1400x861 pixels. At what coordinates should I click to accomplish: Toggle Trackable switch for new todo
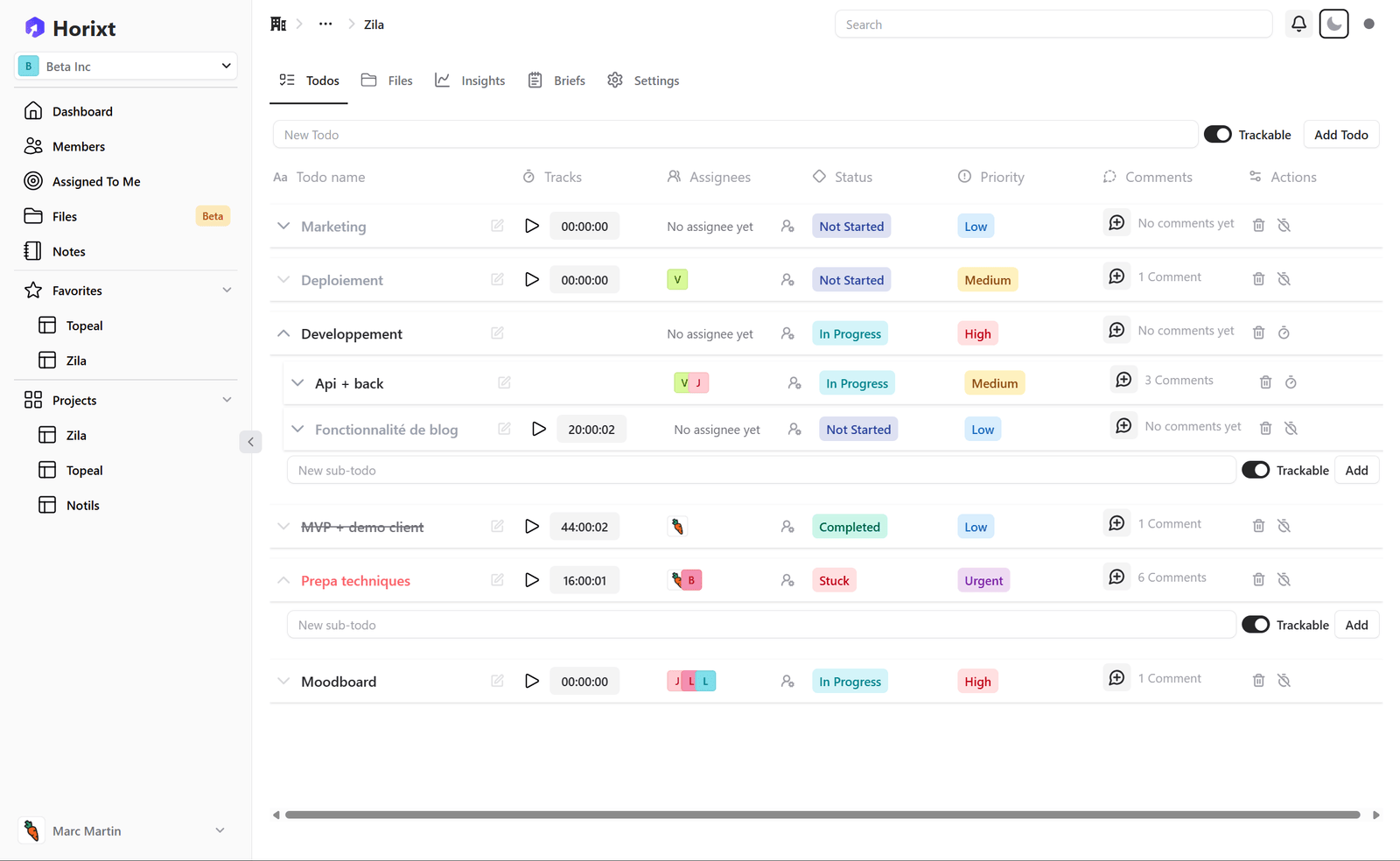tap(1217, 135)
